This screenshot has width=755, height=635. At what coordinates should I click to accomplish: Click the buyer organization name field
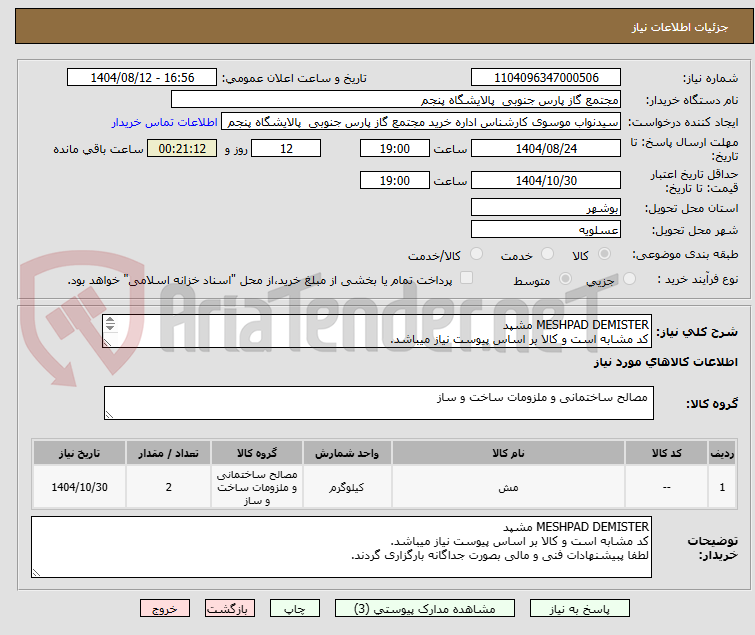click(x=396, y=100)
